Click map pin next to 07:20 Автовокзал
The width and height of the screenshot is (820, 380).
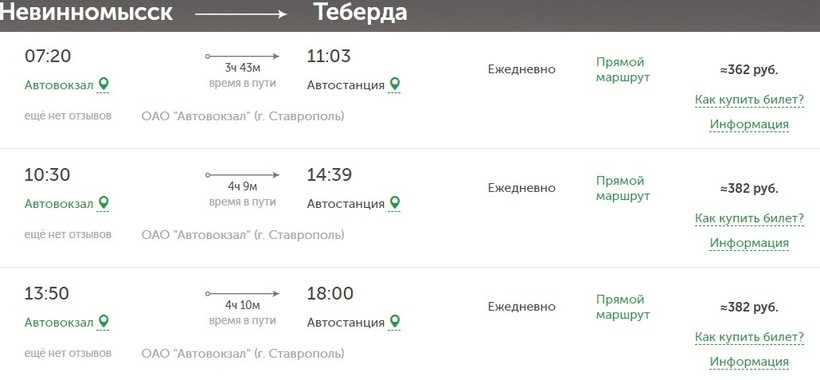104,84
